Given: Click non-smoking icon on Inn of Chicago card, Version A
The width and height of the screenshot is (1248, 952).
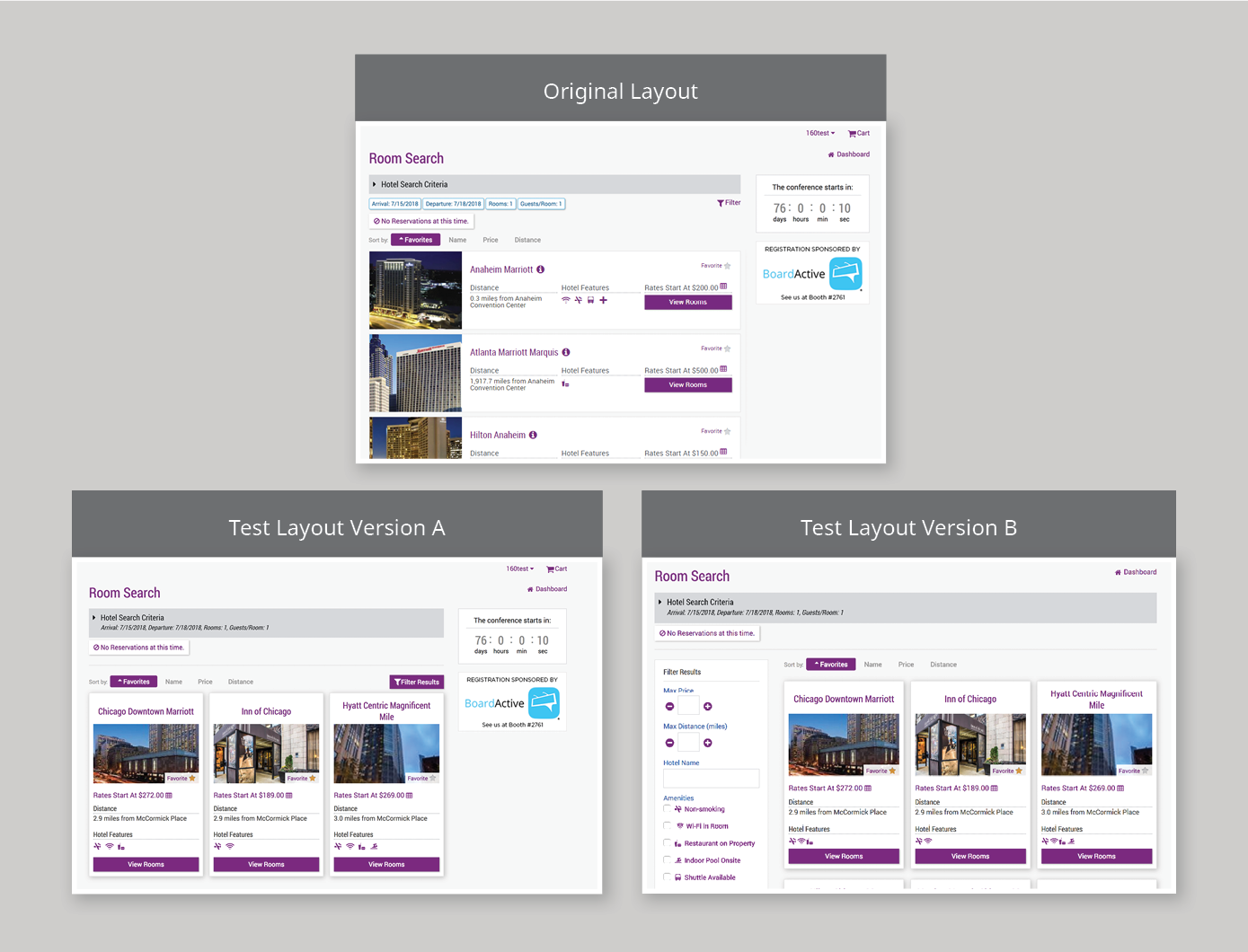Looking at the screenshot, I should pyautogui.click(x=217, y=846).
